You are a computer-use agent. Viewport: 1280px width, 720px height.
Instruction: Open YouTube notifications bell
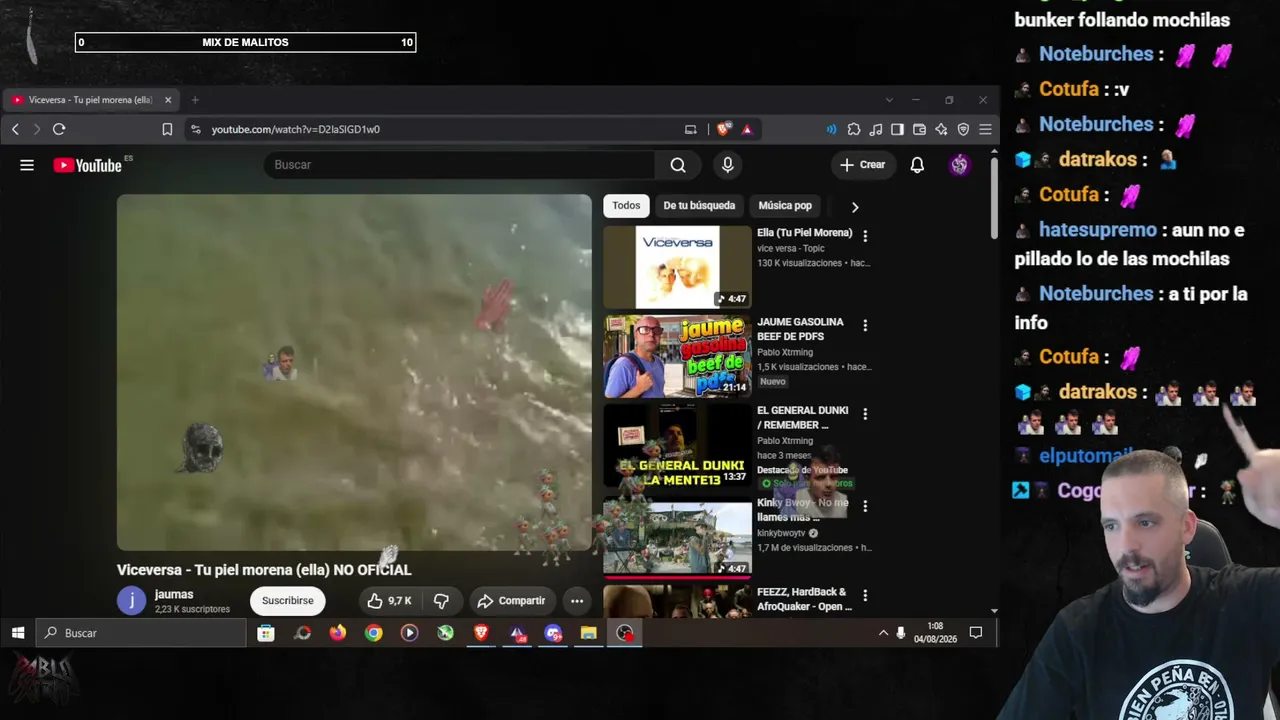pyautogui.click(x=917, y=165)
